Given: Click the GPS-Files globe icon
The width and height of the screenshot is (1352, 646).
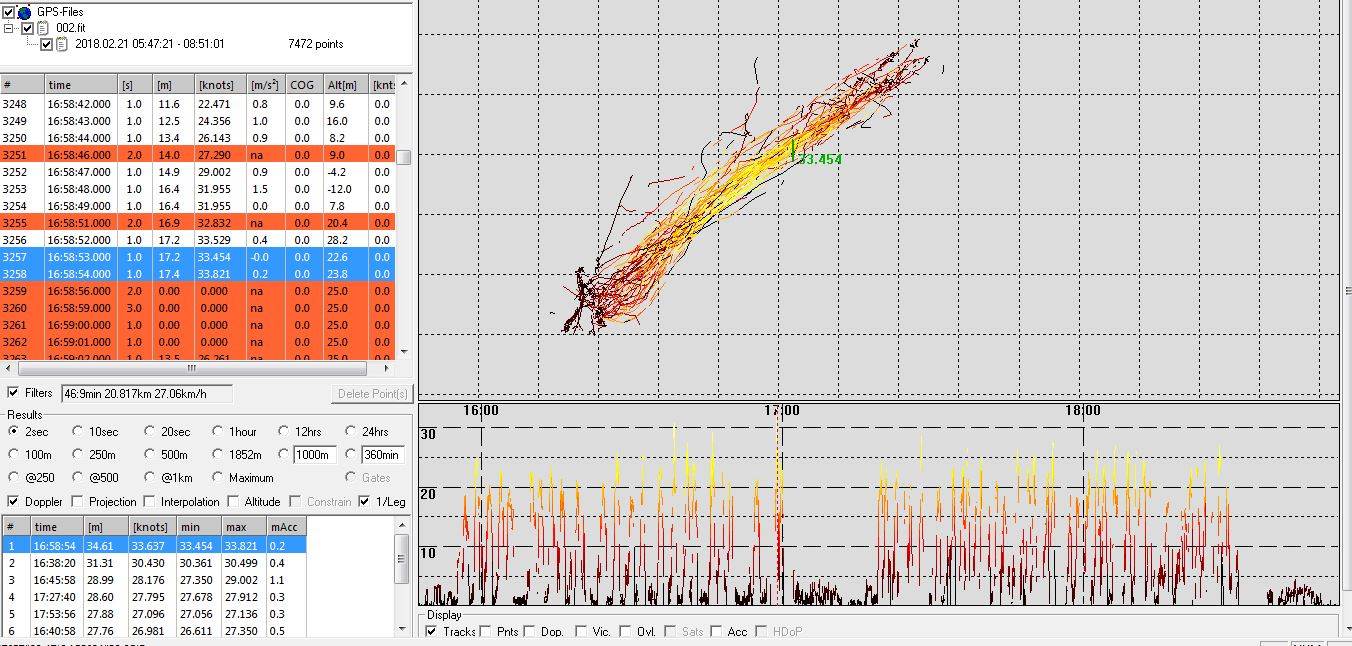Looking at the screenshot, I should [24, 12].
